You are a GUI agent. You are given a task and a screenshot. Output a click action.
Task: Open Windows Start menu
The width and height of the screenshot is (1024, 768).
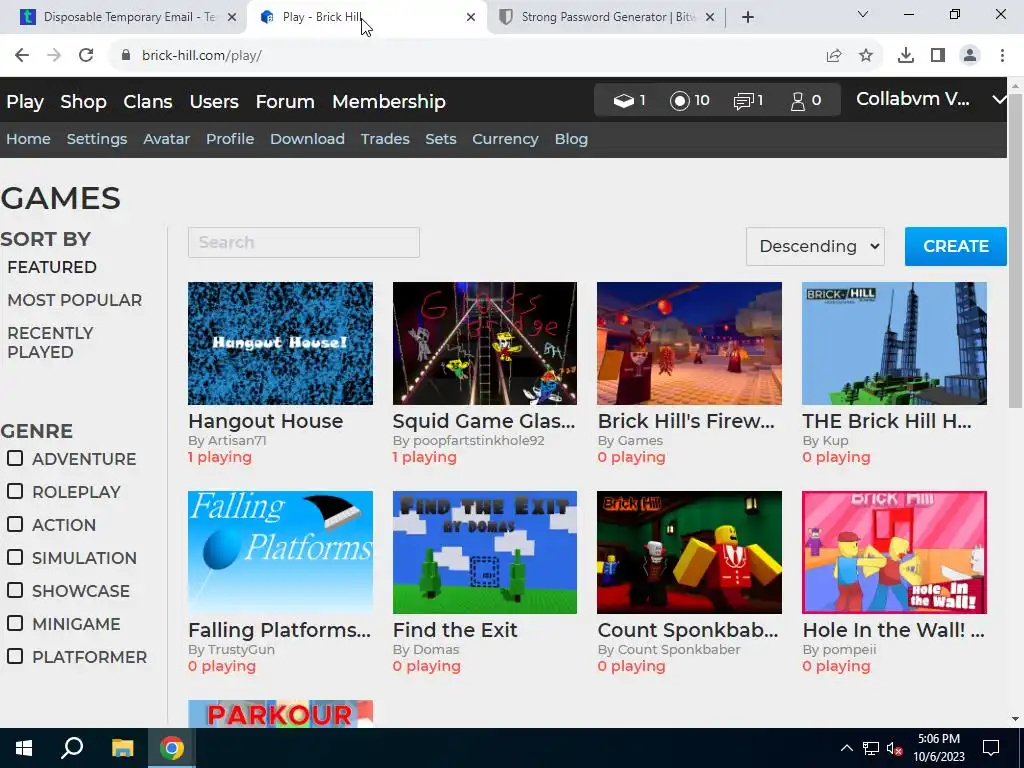point(24,748)
